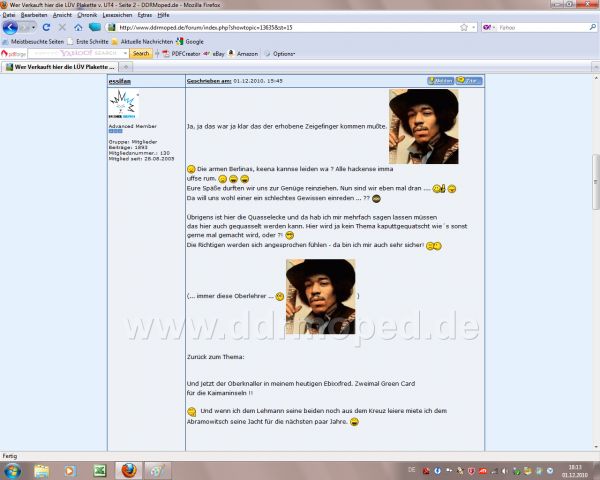Click the Windows Start orb
Screen dimensions: 600x480
coord(13,470)
